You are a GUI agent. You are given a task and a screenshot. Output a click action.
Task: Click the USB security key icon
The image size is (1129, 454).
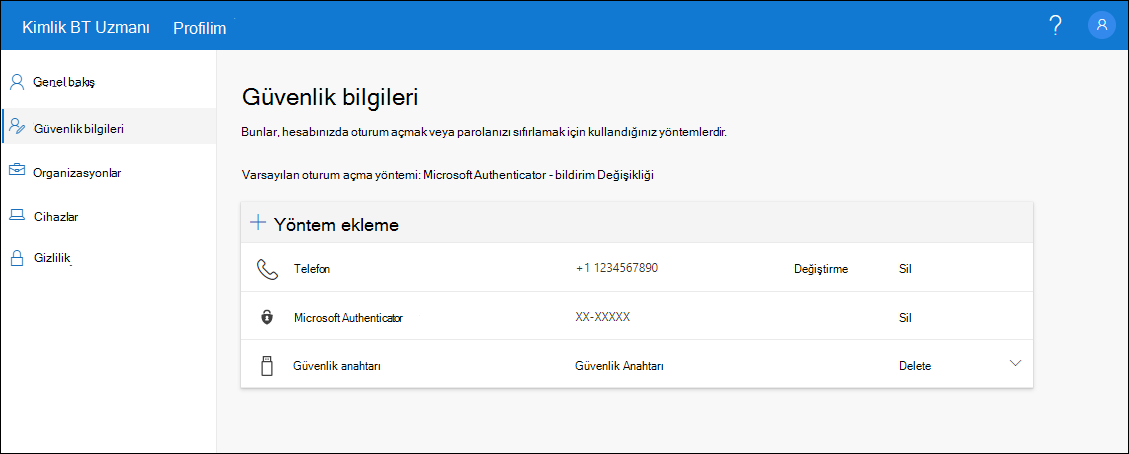coord(267,365)
